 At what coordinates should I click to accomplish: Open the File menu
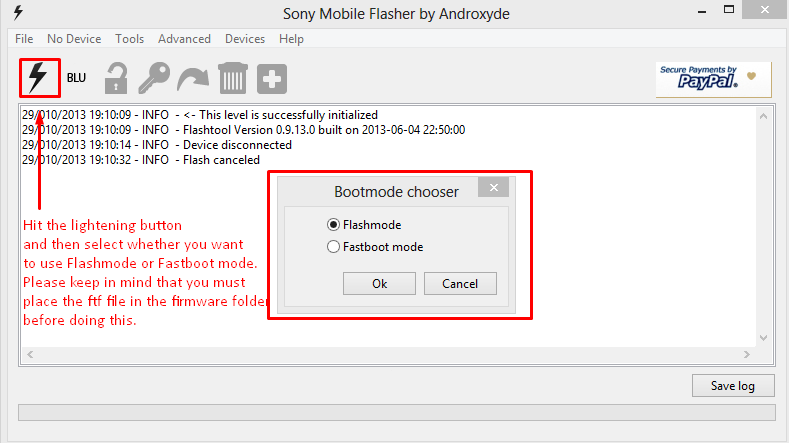[x=24, y=39]
